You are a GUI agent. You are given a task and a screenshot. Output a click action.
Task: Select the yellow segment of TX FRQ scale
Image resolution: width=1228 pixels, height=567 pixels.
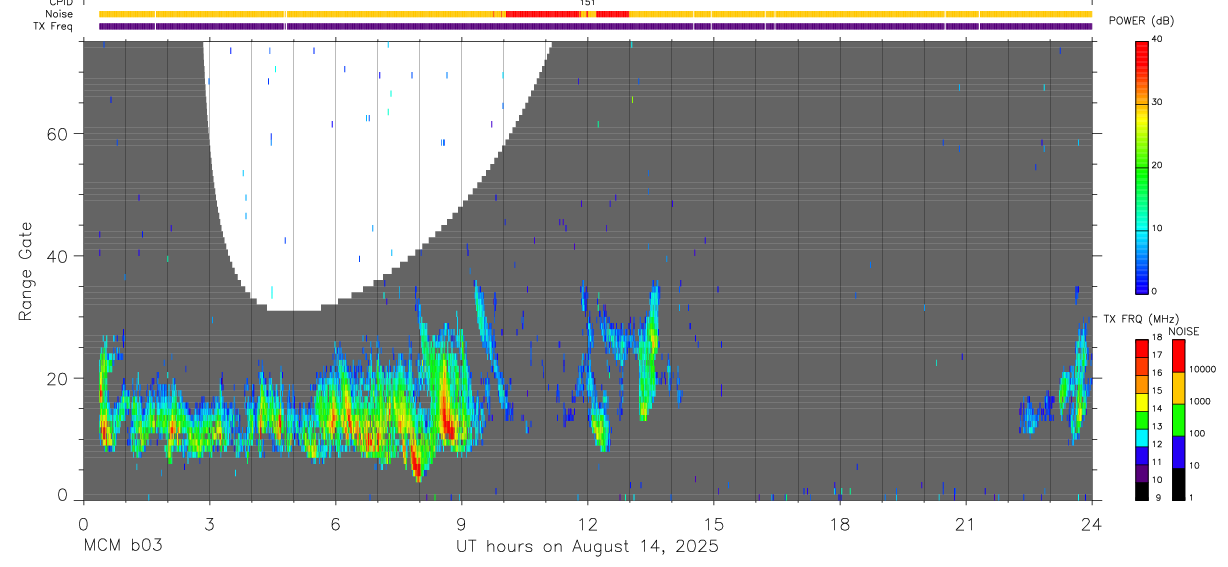click(x=1142, y=403)
